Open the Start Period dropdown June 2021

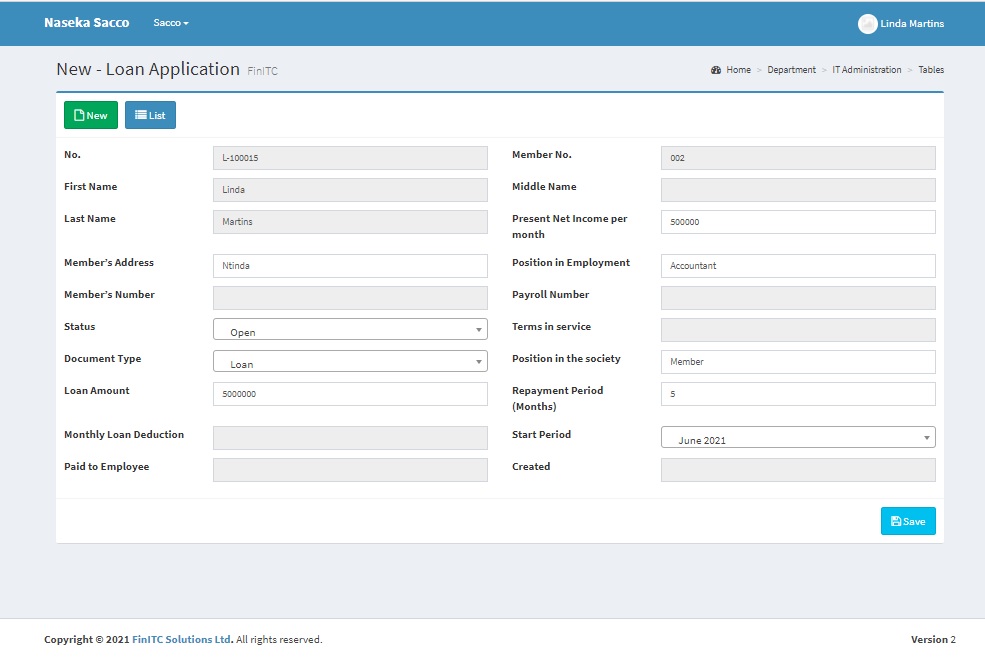[798, 438]
